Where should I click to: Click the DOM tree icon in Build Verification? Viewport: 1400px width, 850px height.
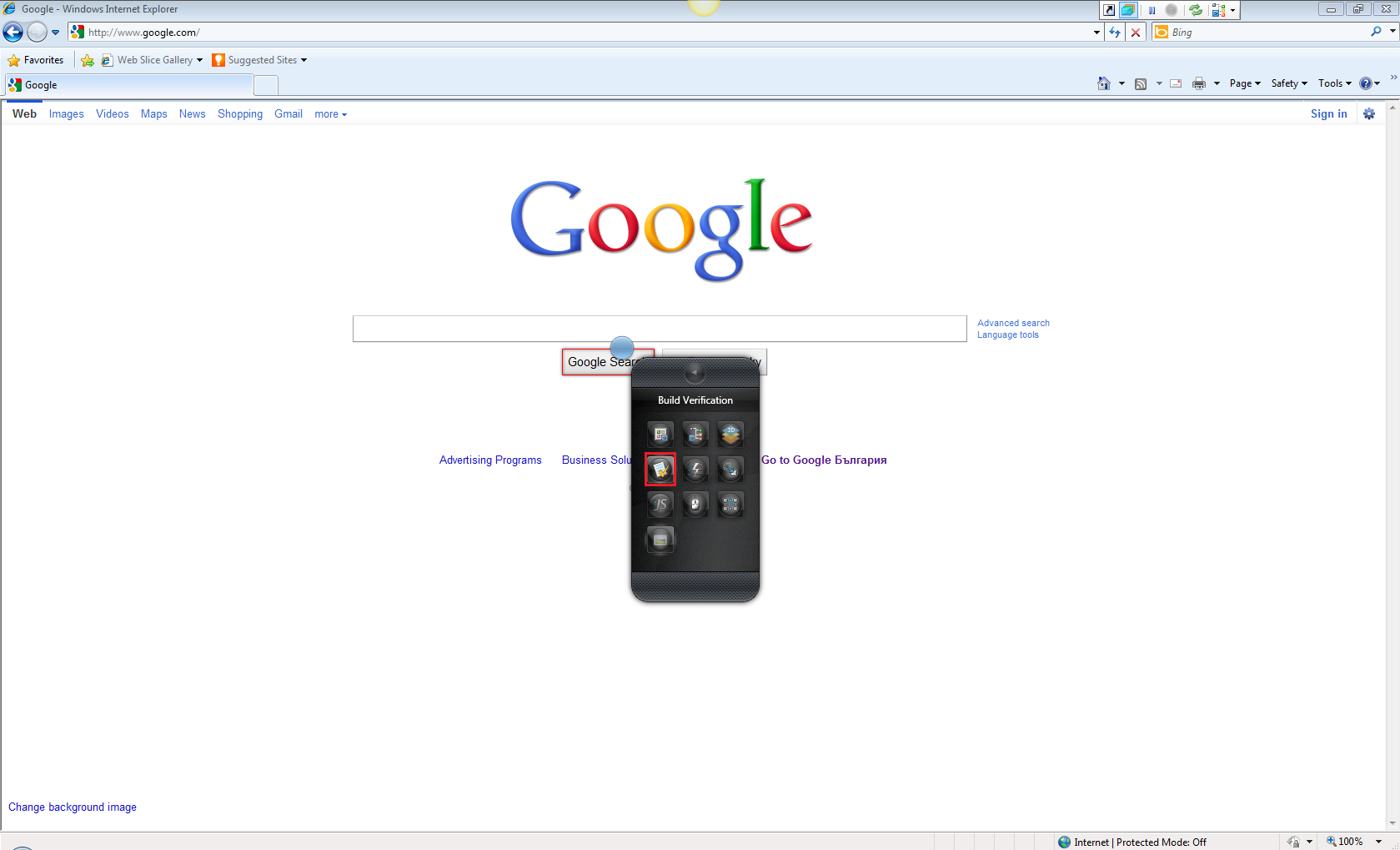[x=695, y=434]
